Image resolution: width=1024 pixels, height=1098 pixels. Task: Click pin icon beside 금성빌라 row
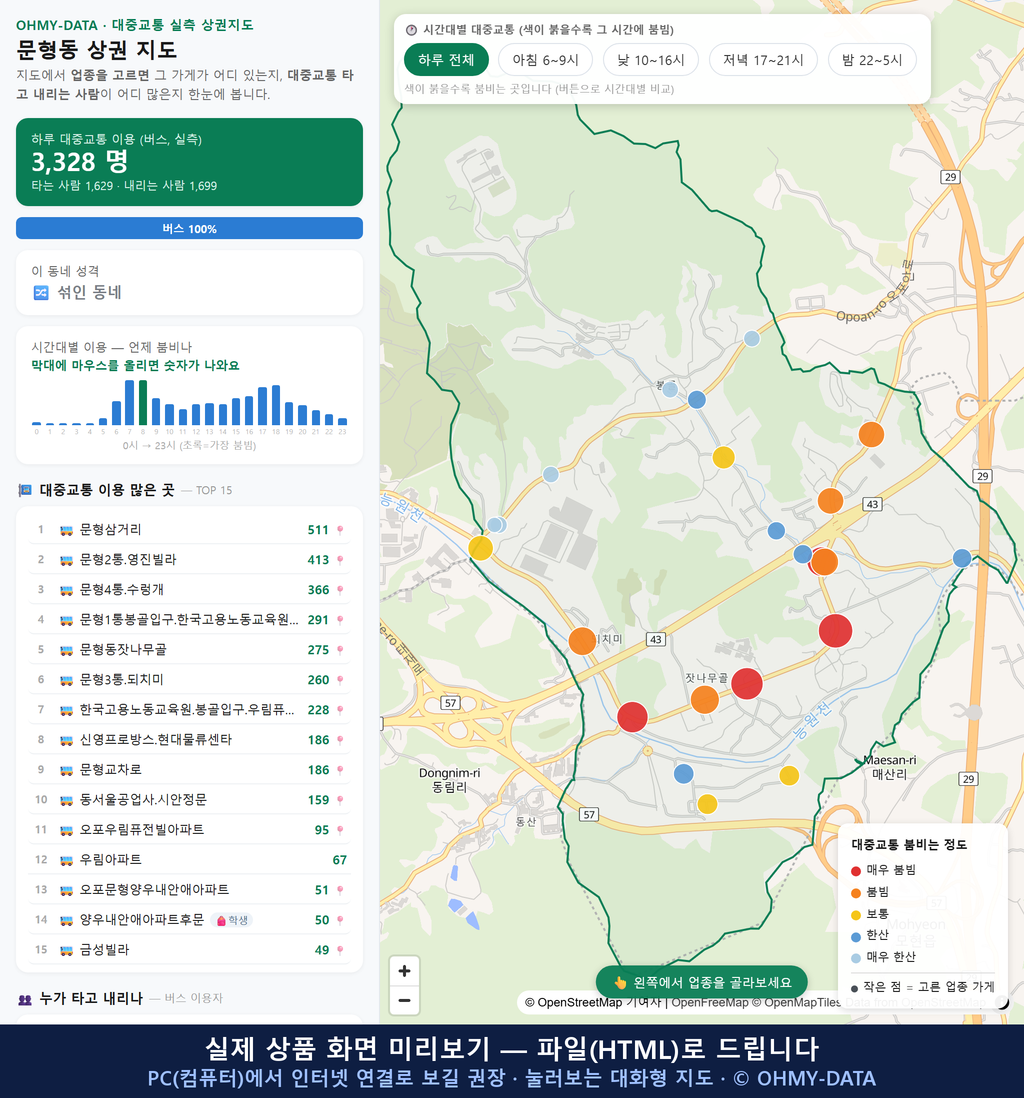pyautogui.click(x=340, y=950)
